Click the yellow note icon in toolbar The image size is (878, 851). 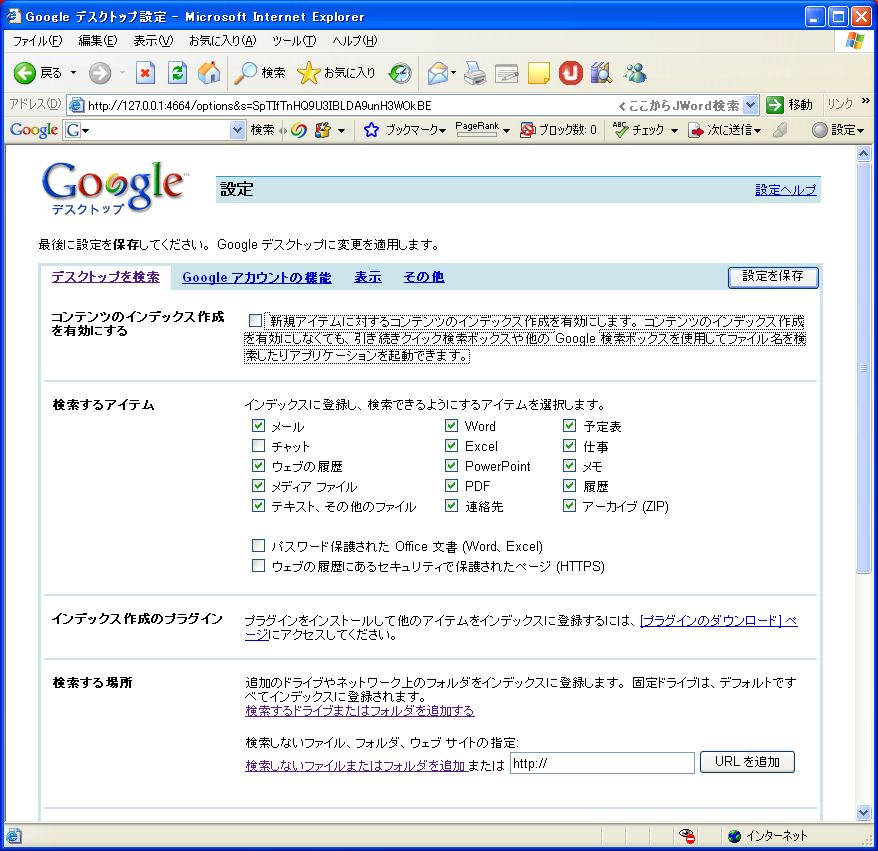click(x=539, y=73)
